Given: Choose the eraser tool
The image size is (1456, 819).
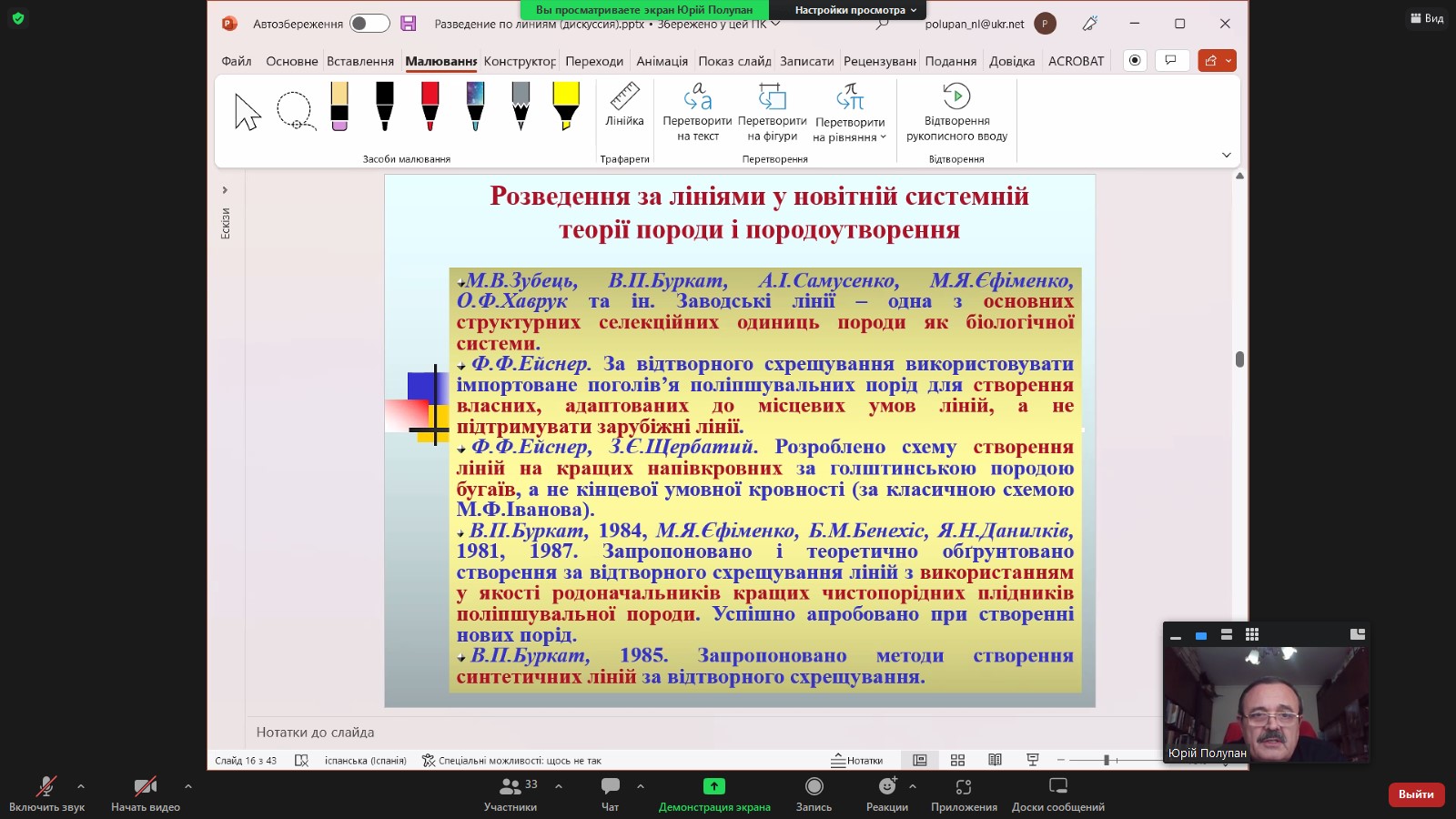Looking at the screenshot, I should tap(339, 106).
